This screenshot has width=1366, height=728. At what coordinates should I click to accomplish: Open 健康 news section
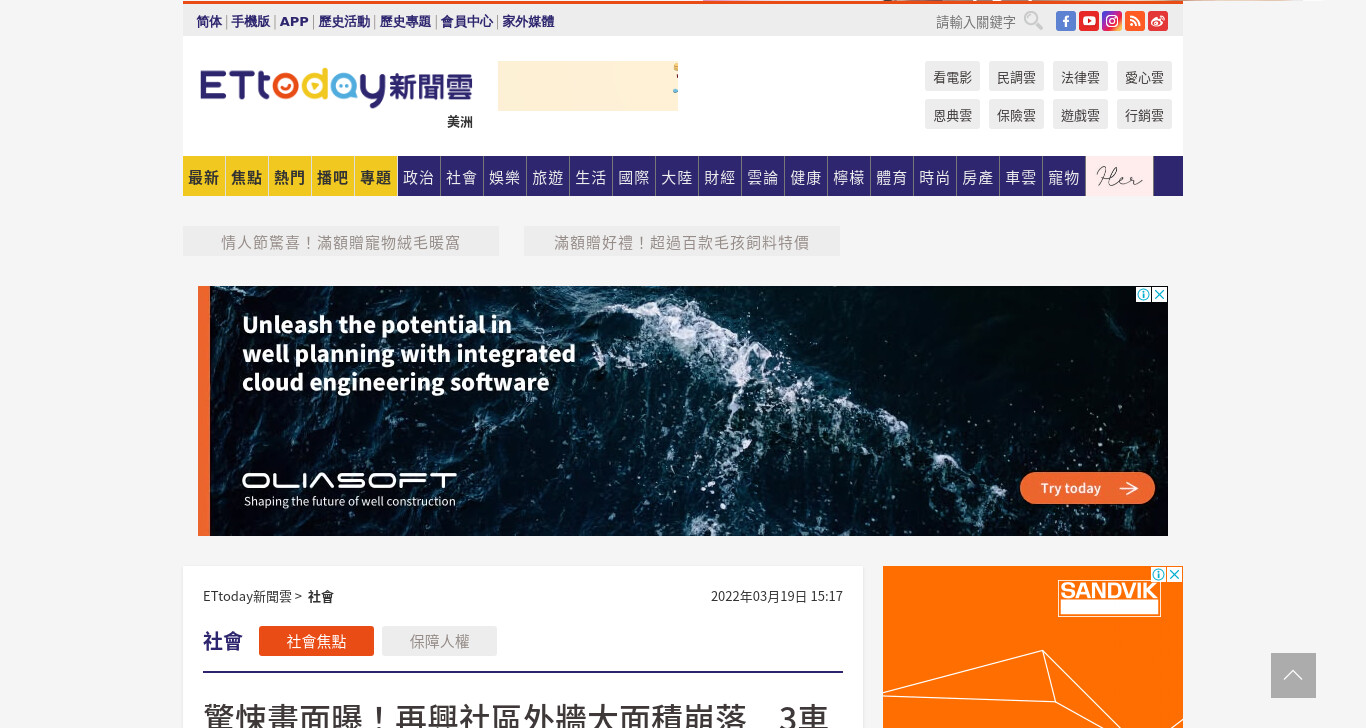coord(806,176)
